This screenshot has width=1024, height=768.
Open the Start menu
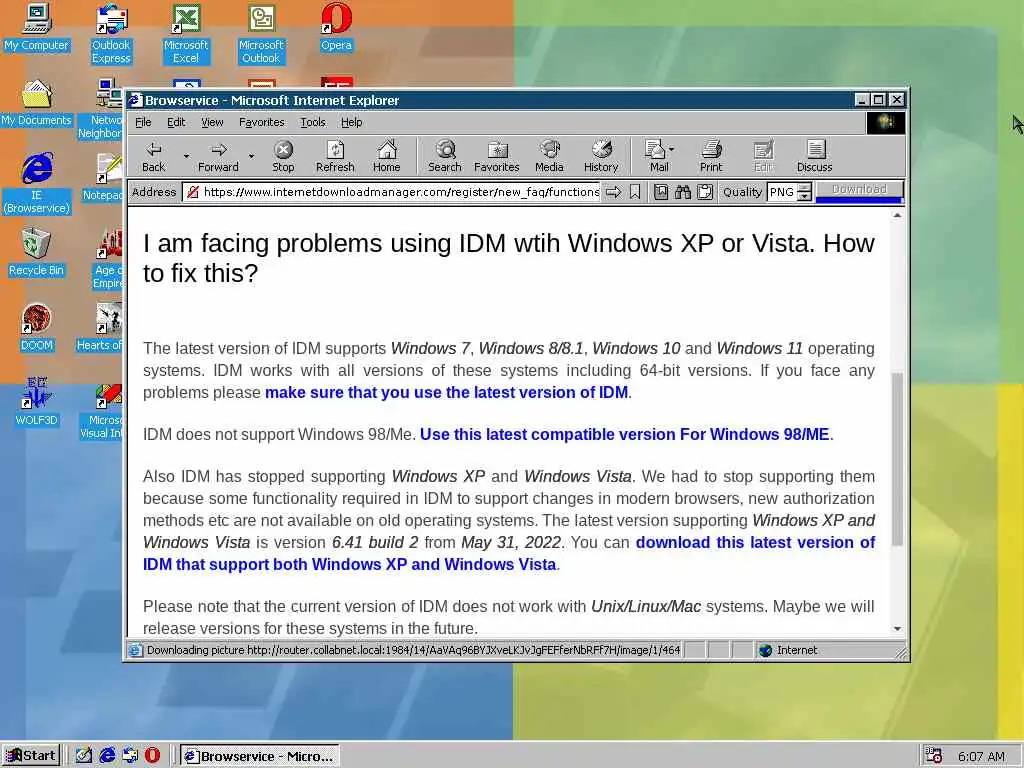click(31, 756)
